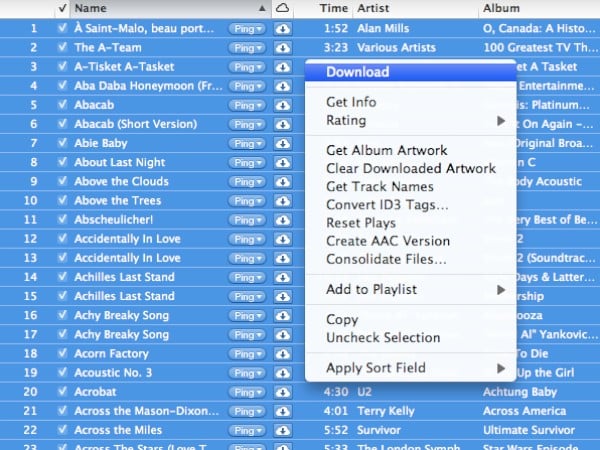Open Ping dropdown for À Saint-Malo track

pos(247,29)
